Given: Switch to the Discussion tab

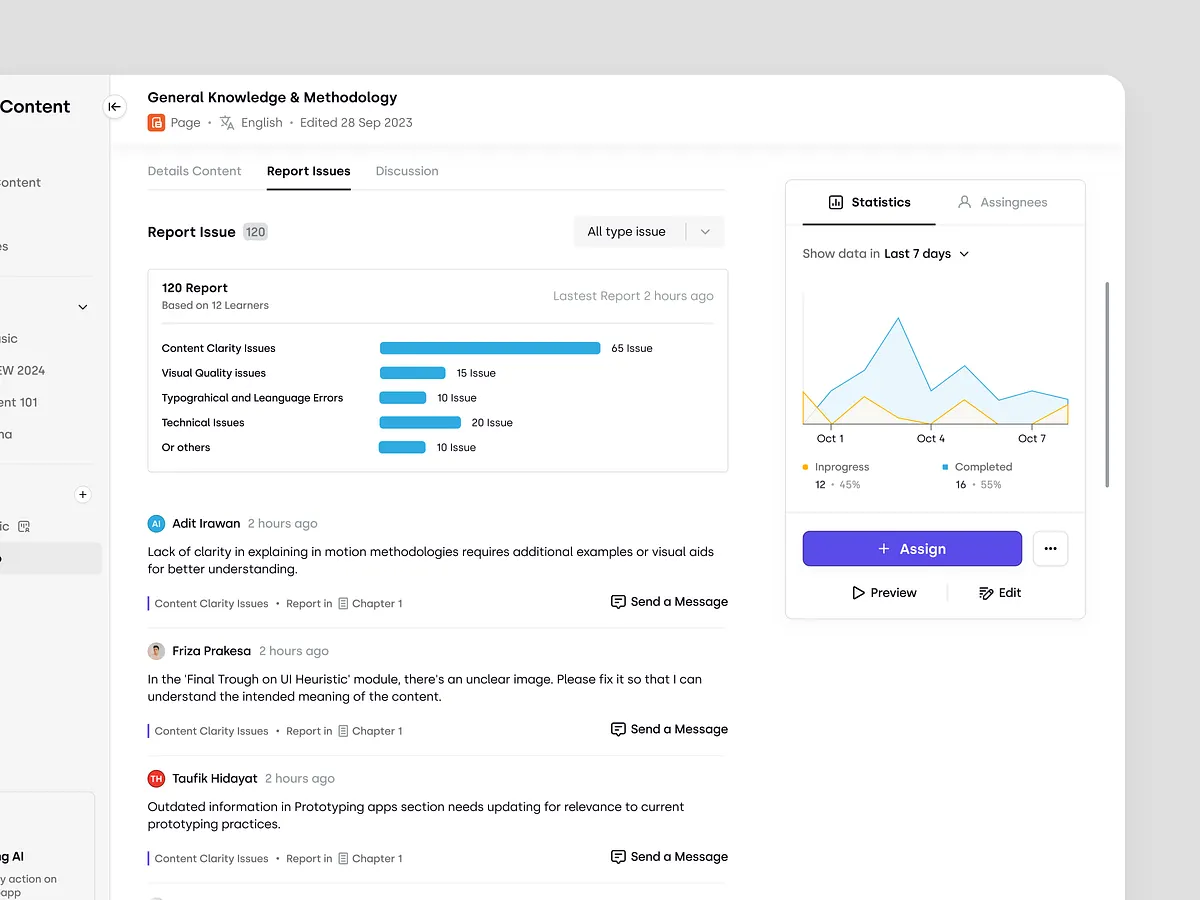Looking at the screenshot, I should click(407, 171).
